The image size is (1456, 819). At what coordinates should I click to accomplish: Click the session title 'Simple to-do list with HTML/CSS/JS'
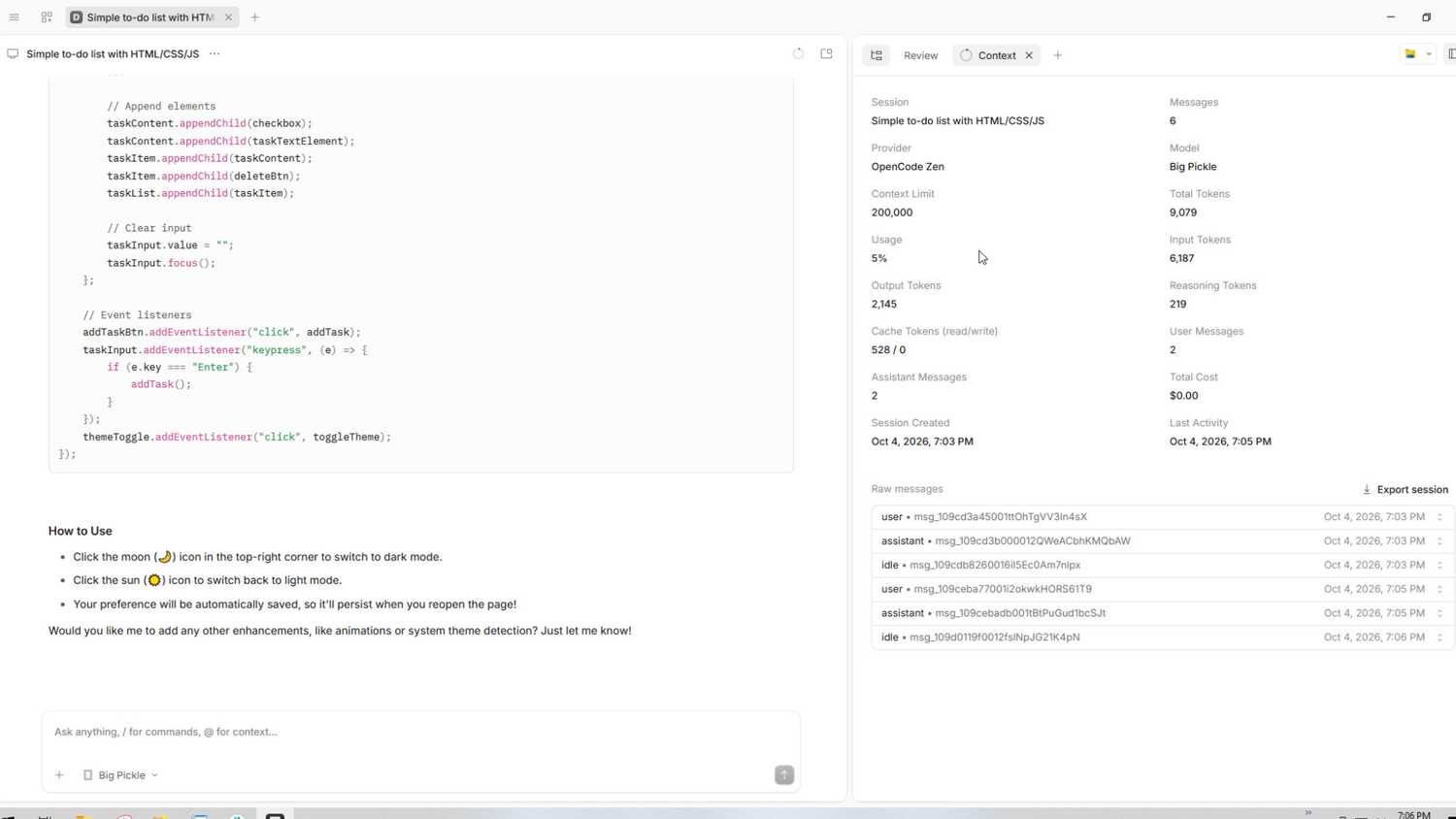coord(113,54)
